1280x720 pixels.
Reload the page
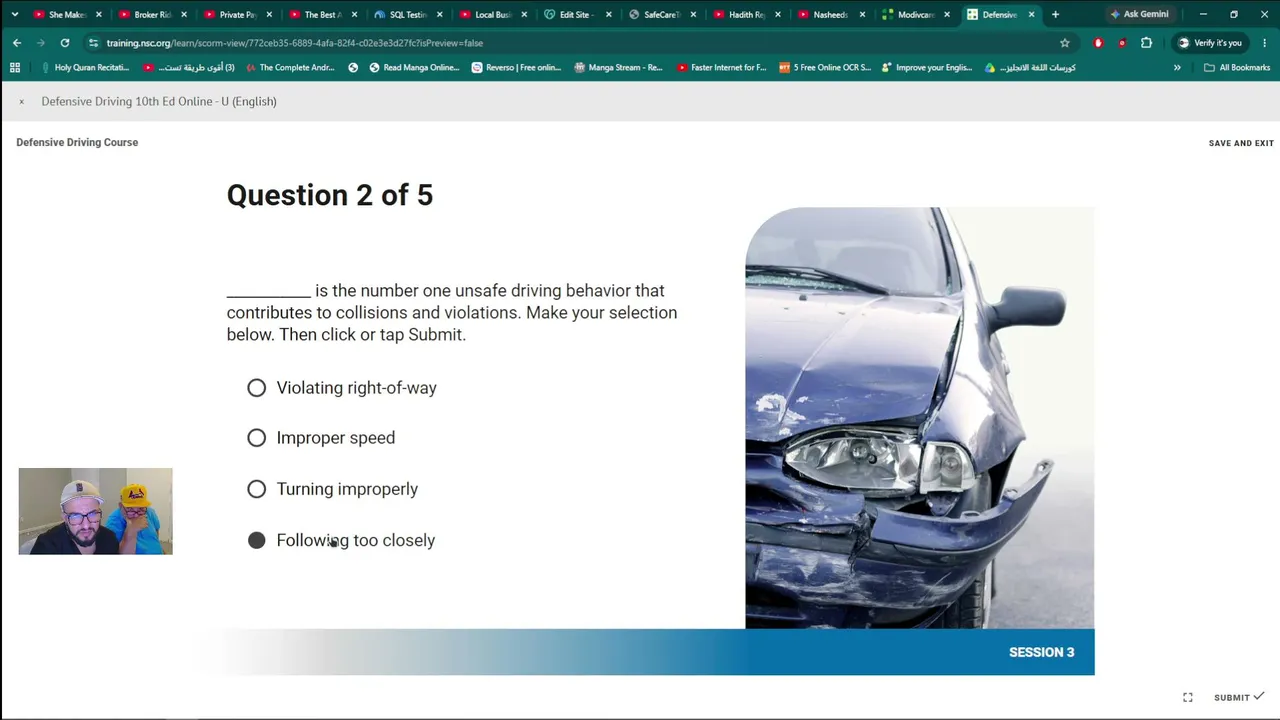[65, 43]
